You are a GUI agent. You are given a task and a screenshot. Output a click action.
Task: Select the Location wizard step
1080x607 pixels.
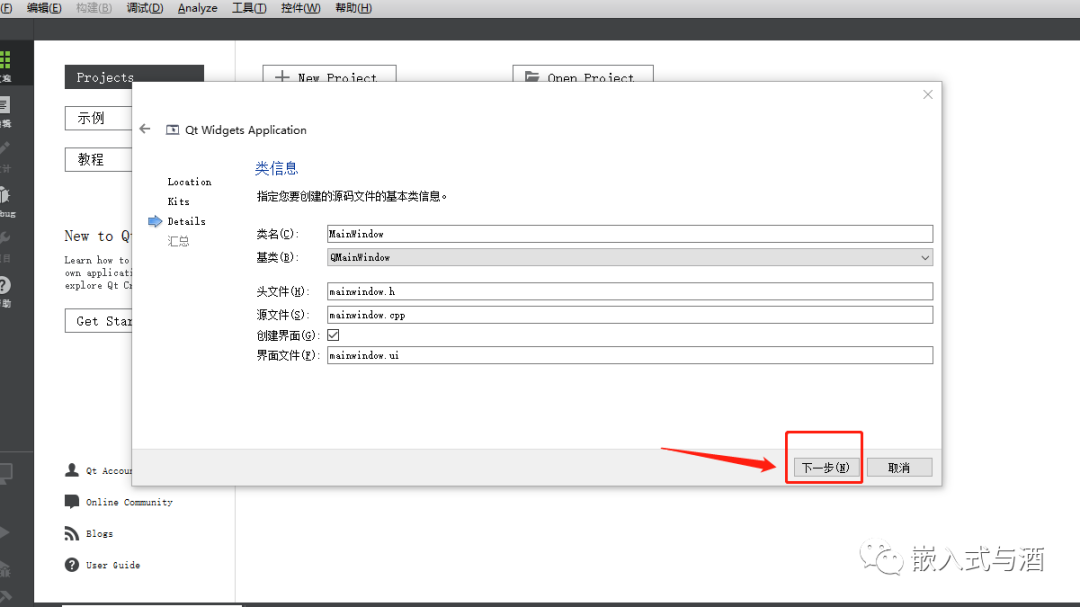189,182
